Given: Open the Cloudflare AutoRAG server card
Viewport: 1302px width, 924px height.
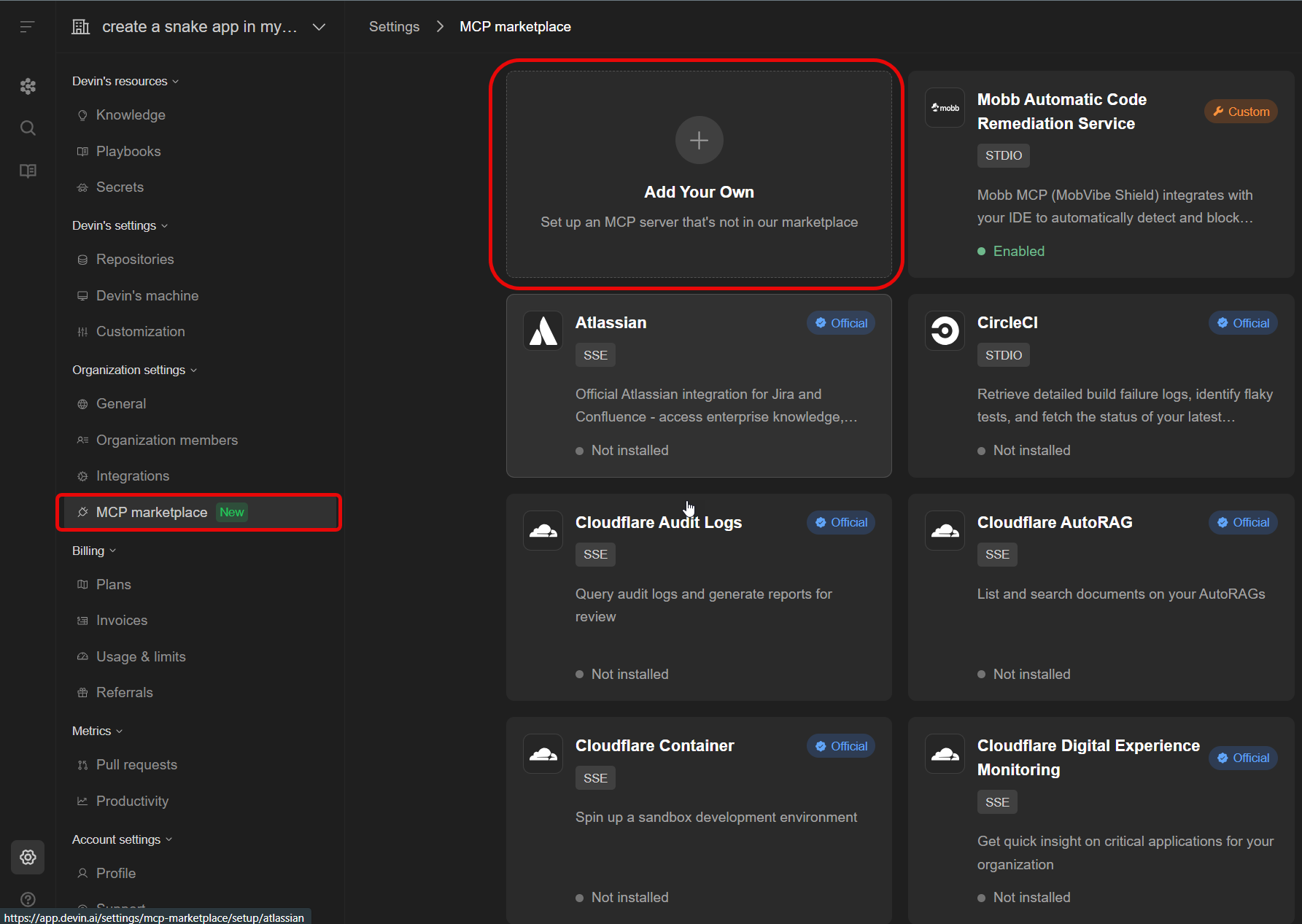Looking at the screenshot, I should tap(1100, 597).
